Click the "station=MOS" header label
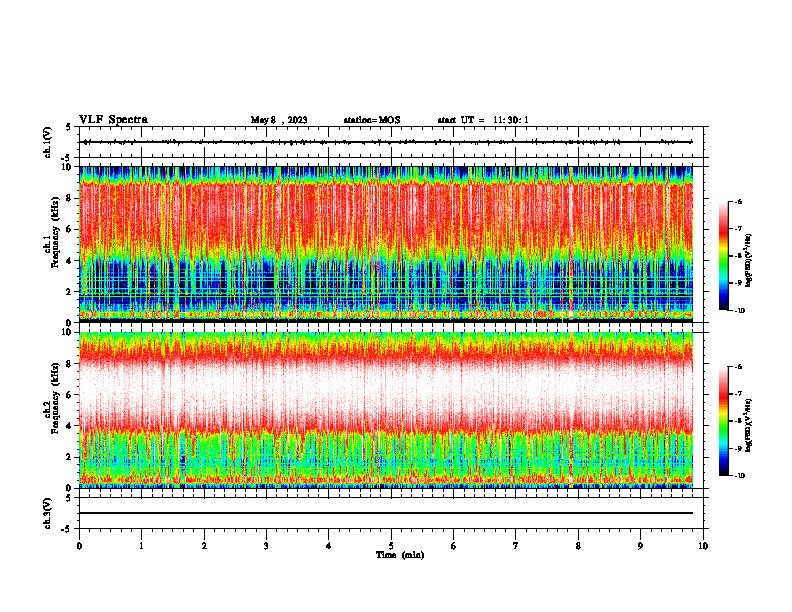792x612 pixels. pyautogui.click(x=372, y=120)
